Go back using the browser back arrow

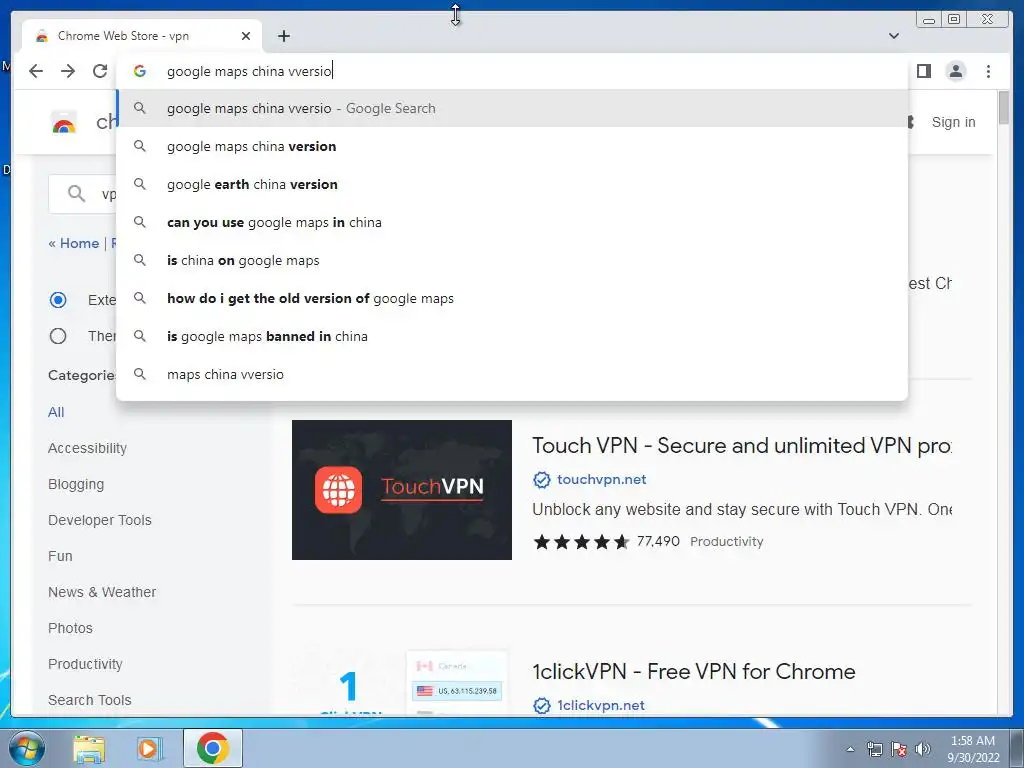tap(36, 71)
